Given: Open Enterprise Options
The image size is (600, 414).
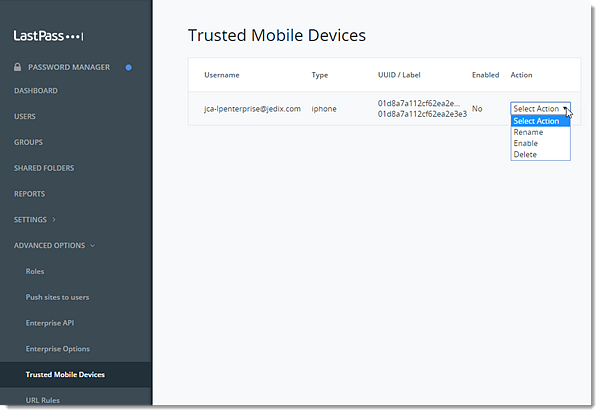Looking at the screenshot, I should click(58, 349).
